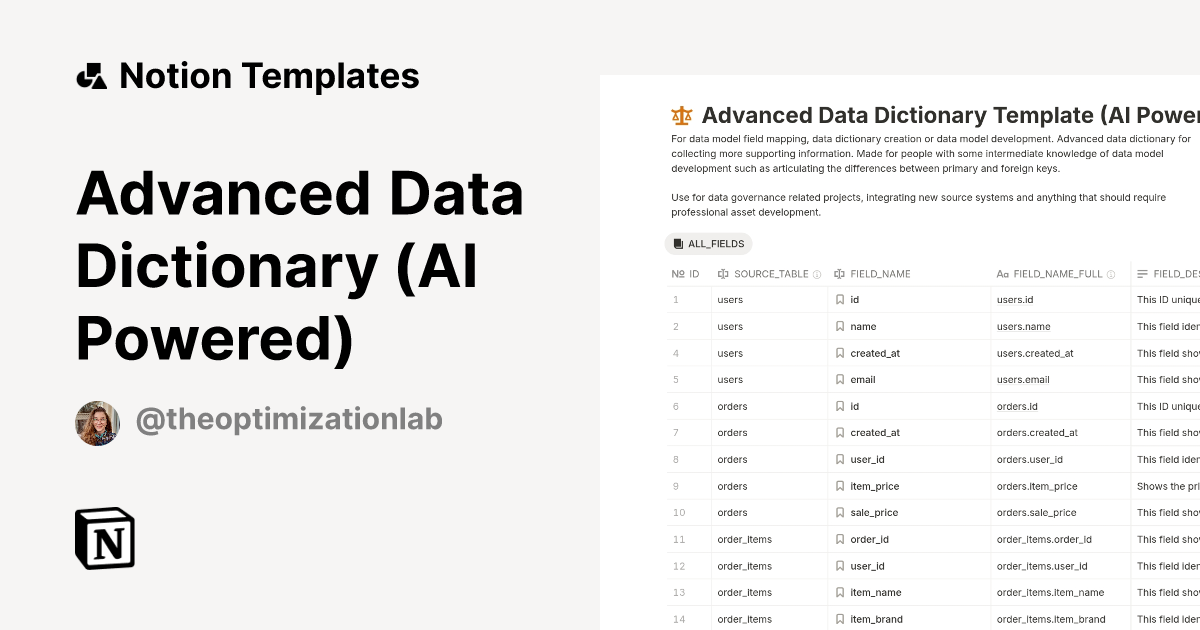Click the clover icon beside Notion Templates
The image size is (1200, 630).
click(91, 74)
